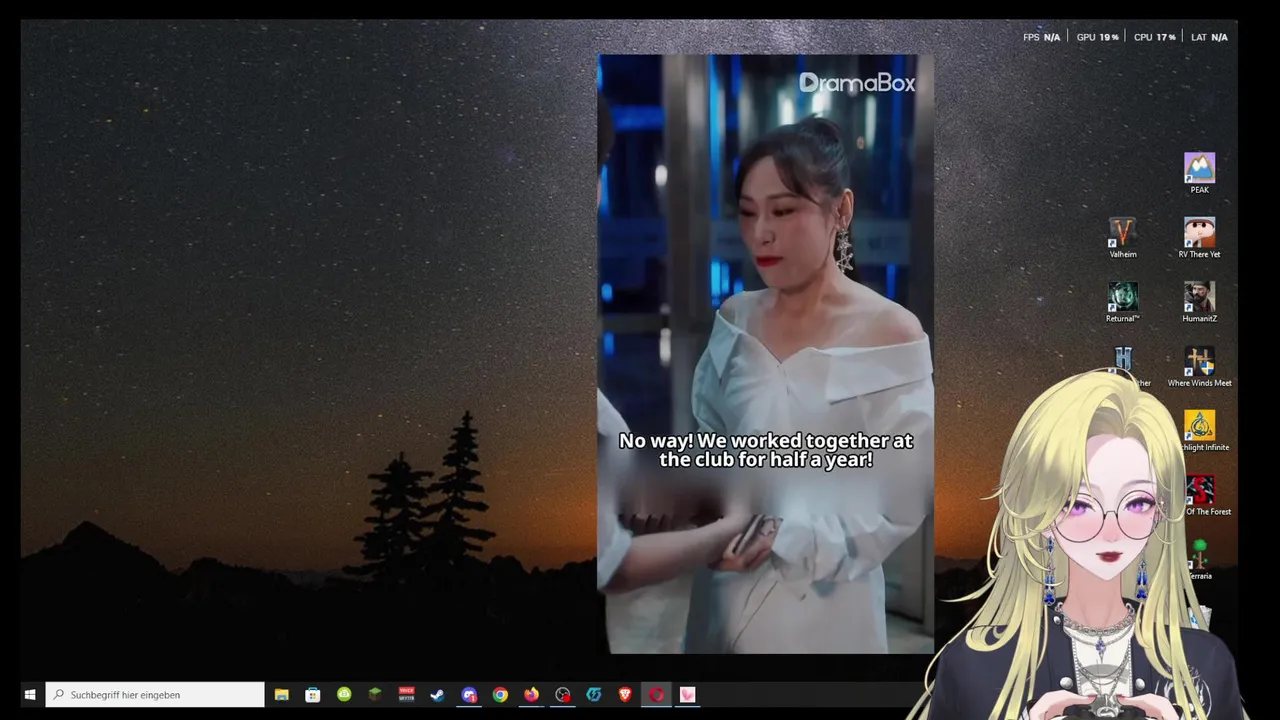Click the 'Suchbegriff hier eingeben' search box

(x=156, y=694)
